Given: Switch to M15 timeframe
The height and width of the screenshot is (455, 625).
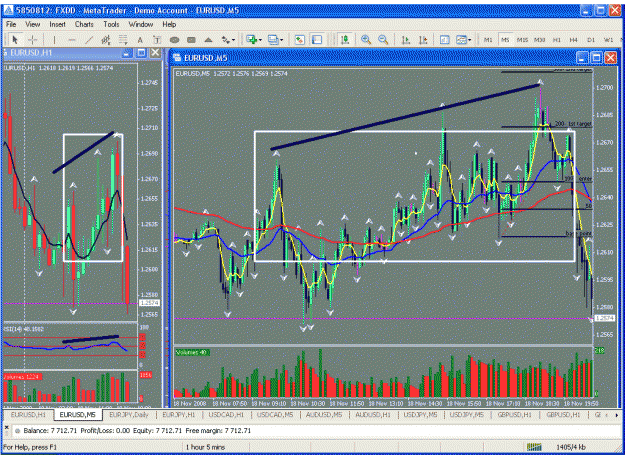Looking at the screenshot, I should [x=522, y=40].
